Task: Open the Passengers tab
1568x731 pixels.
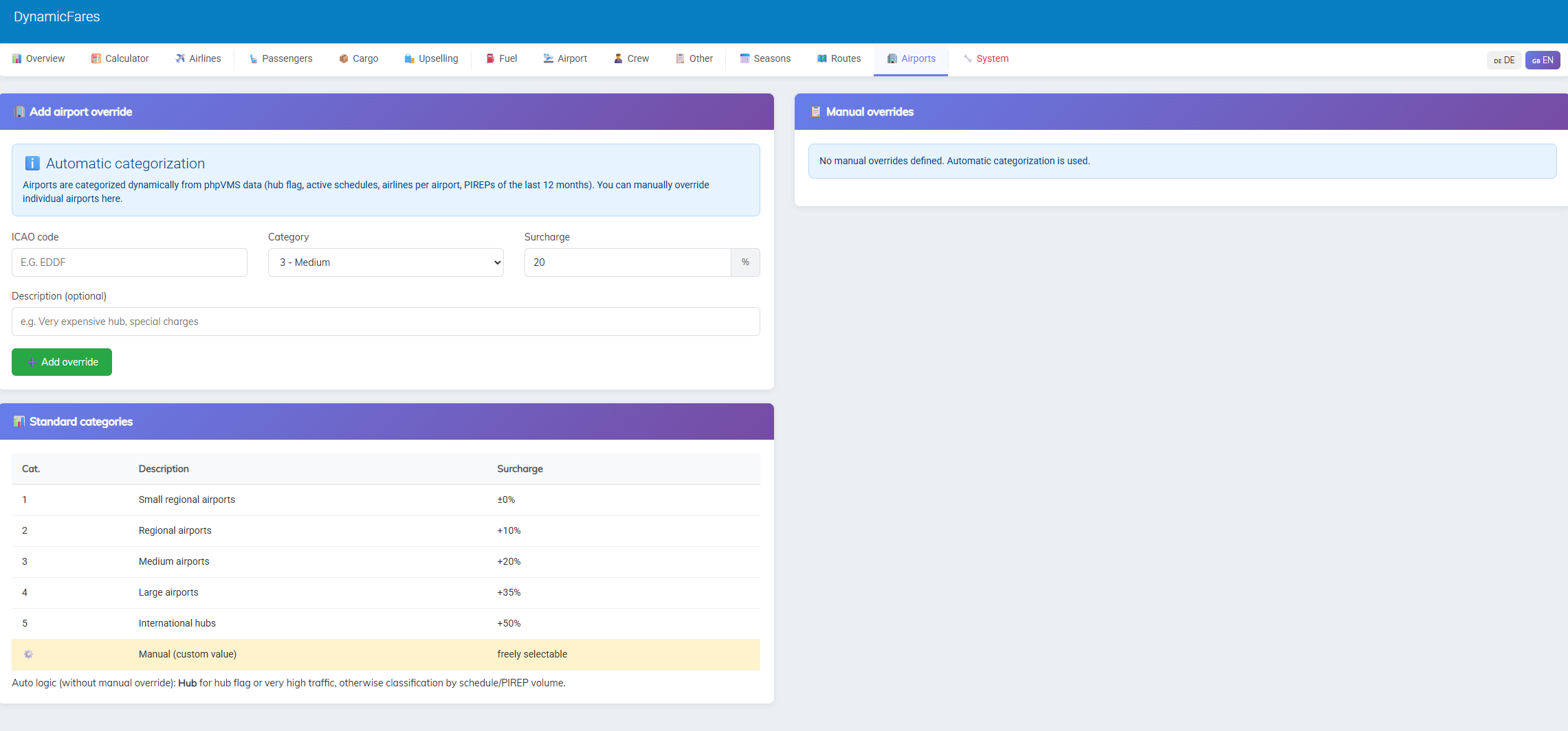Action: tap(280, 59)
